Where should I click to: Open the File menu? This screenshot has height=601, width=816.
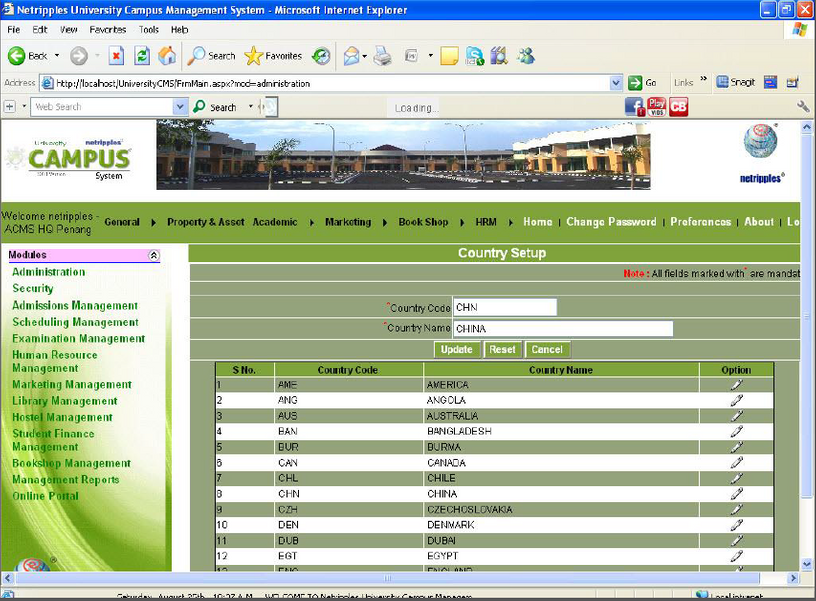14,30
